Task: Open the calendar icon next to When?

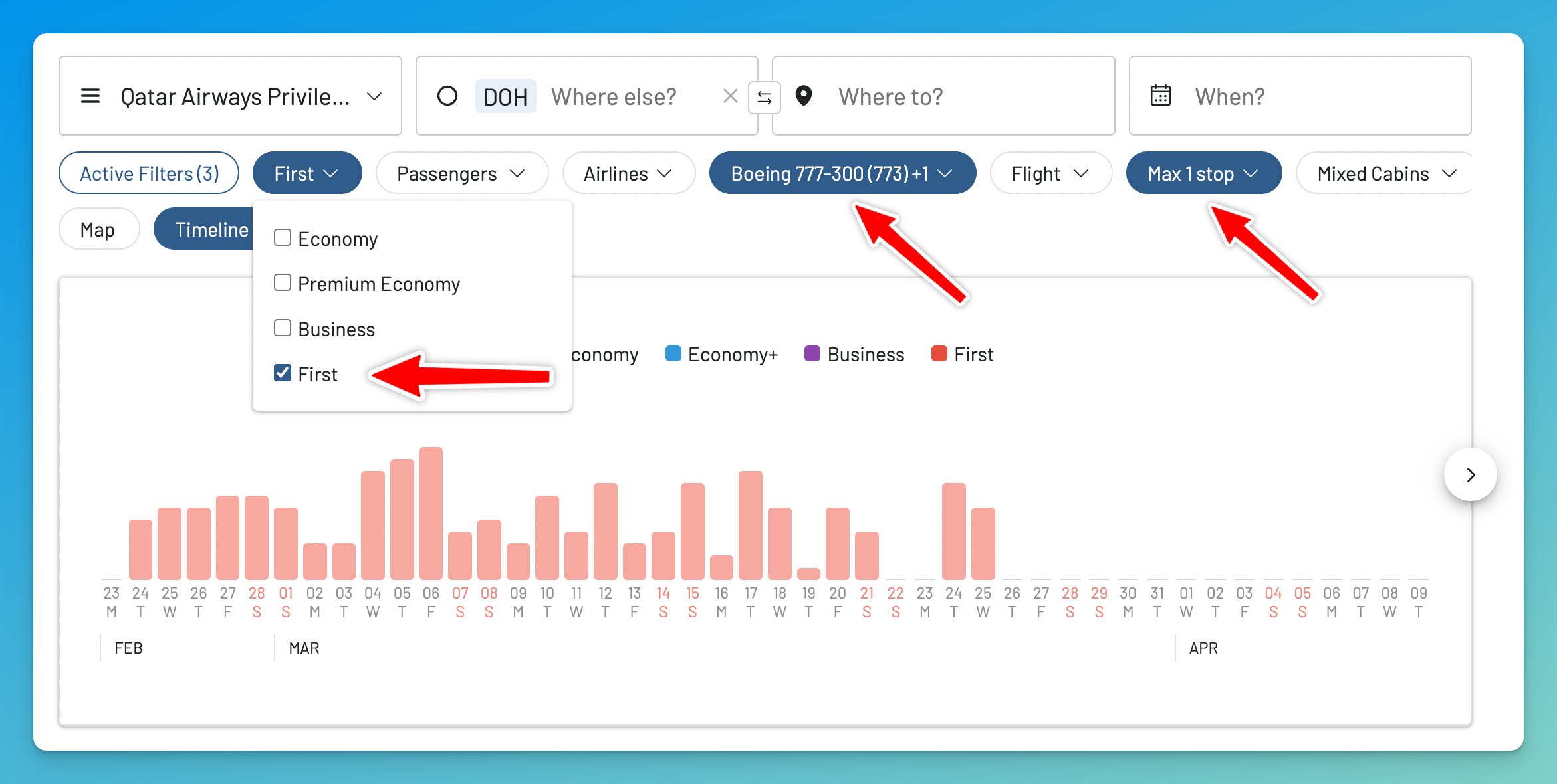Action: click(1160, 96)
